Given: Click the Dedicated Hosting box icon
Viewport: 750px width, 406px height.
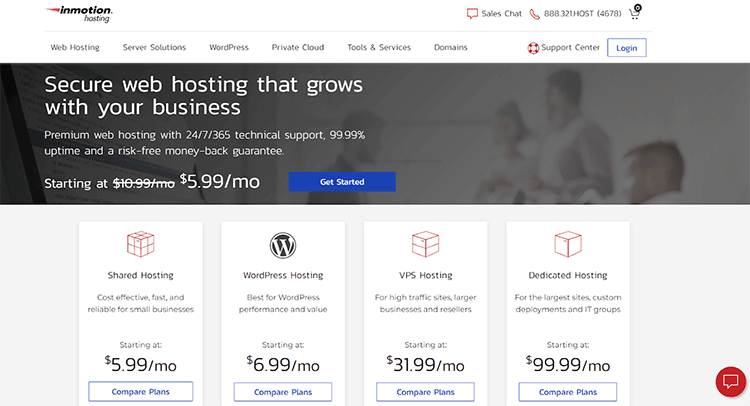Looking at the screenshot, I should 567,244.
